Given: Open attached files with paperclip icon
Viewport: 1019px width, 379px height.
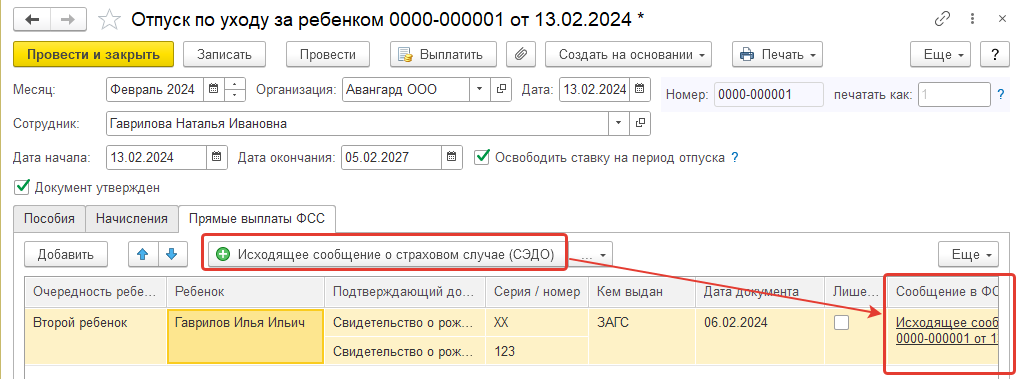Looking at the screenshot, I should pos(520,54).
